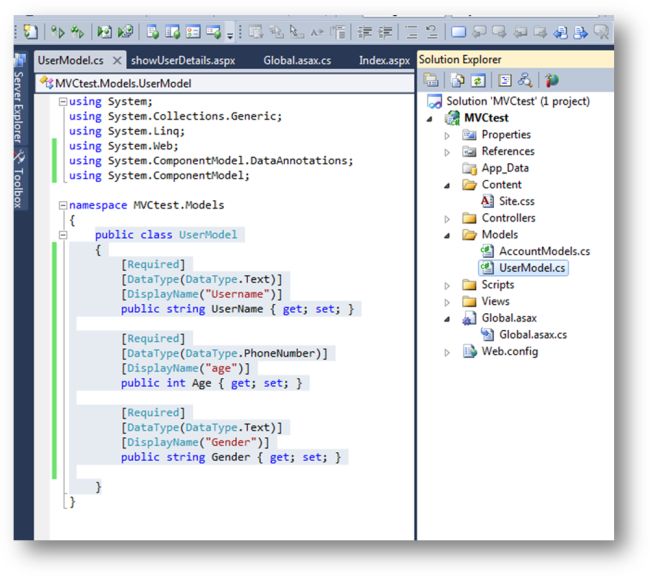Expand the Views folder node
This screenshot has width=650, height=576.
coord(447,302)
